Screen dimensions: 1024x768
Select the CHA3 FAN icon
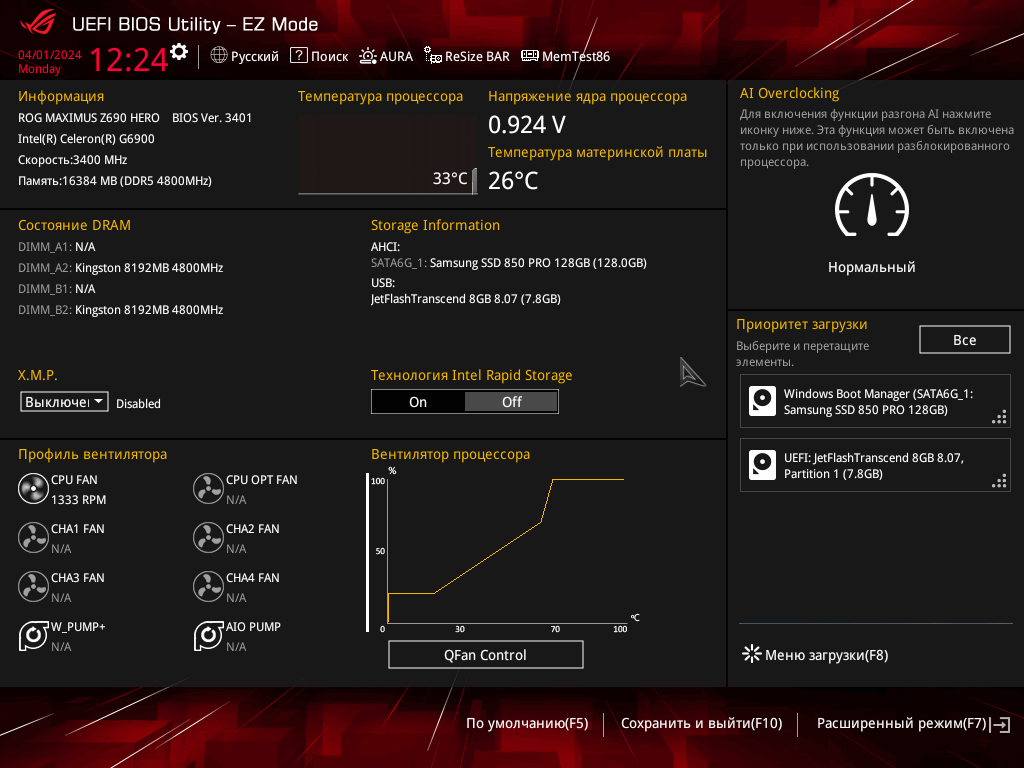(x=33, y=587)
